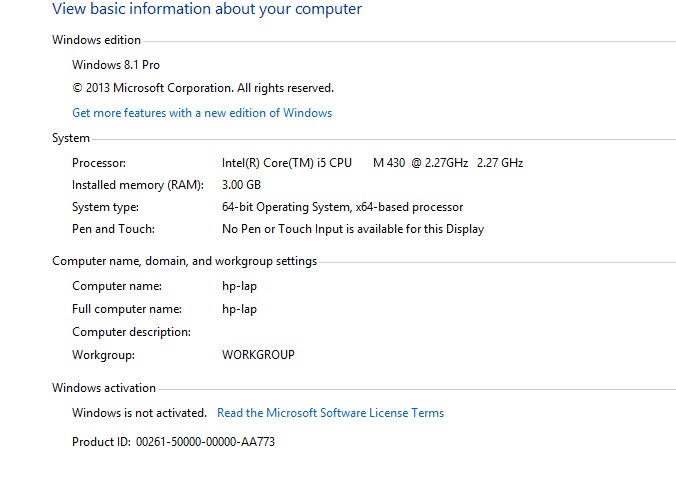Viewport: 676px width, 482px height.
Task: Click the 'Processor:' label
Action: pos(99,163)
